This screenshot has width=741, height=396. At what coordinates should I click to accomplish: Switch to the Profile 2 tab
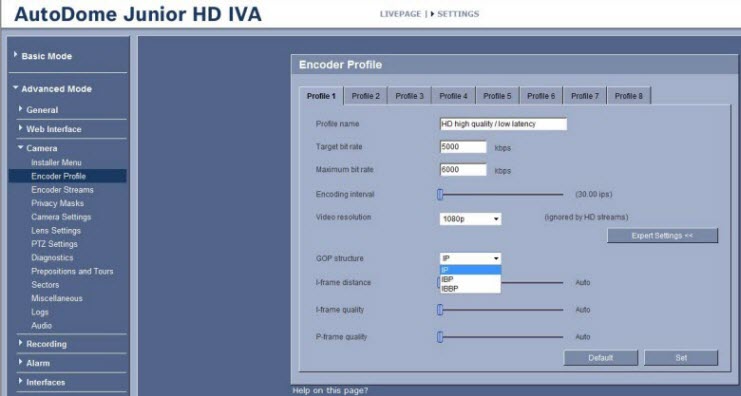click(365, 96)
